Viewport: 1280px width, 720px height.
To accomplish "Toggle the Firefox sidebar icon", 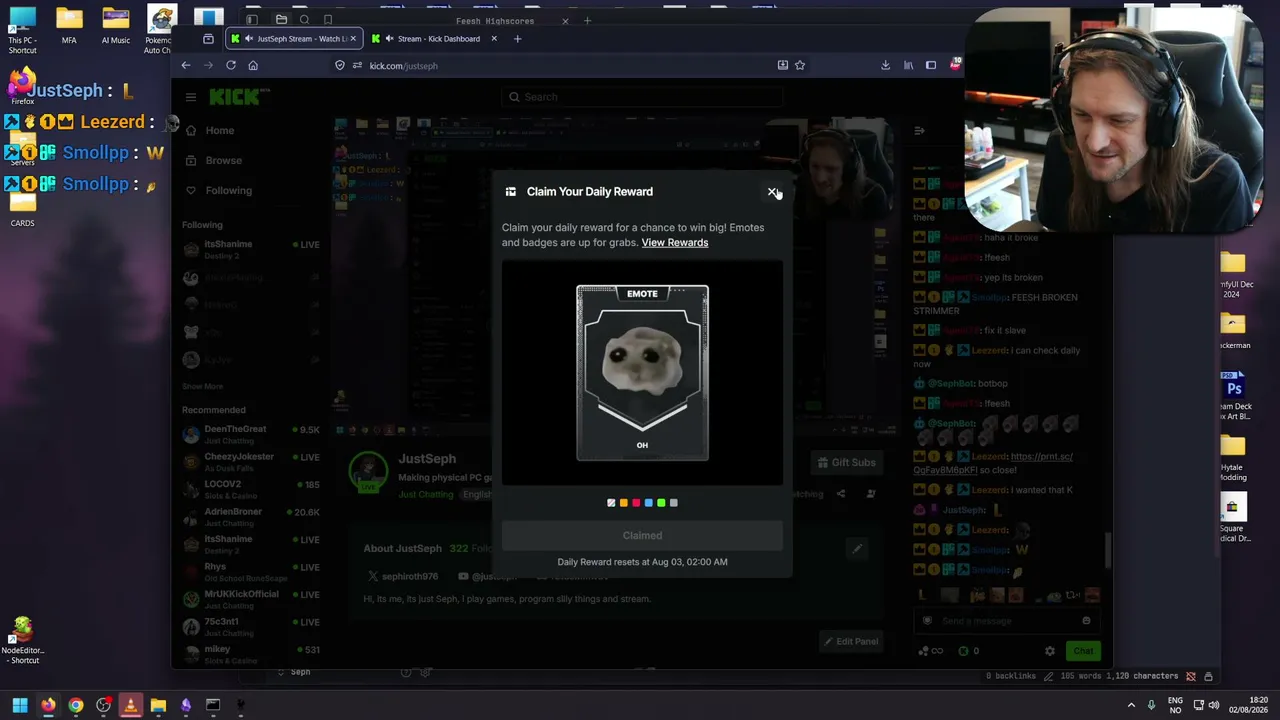I will (931, 65).
